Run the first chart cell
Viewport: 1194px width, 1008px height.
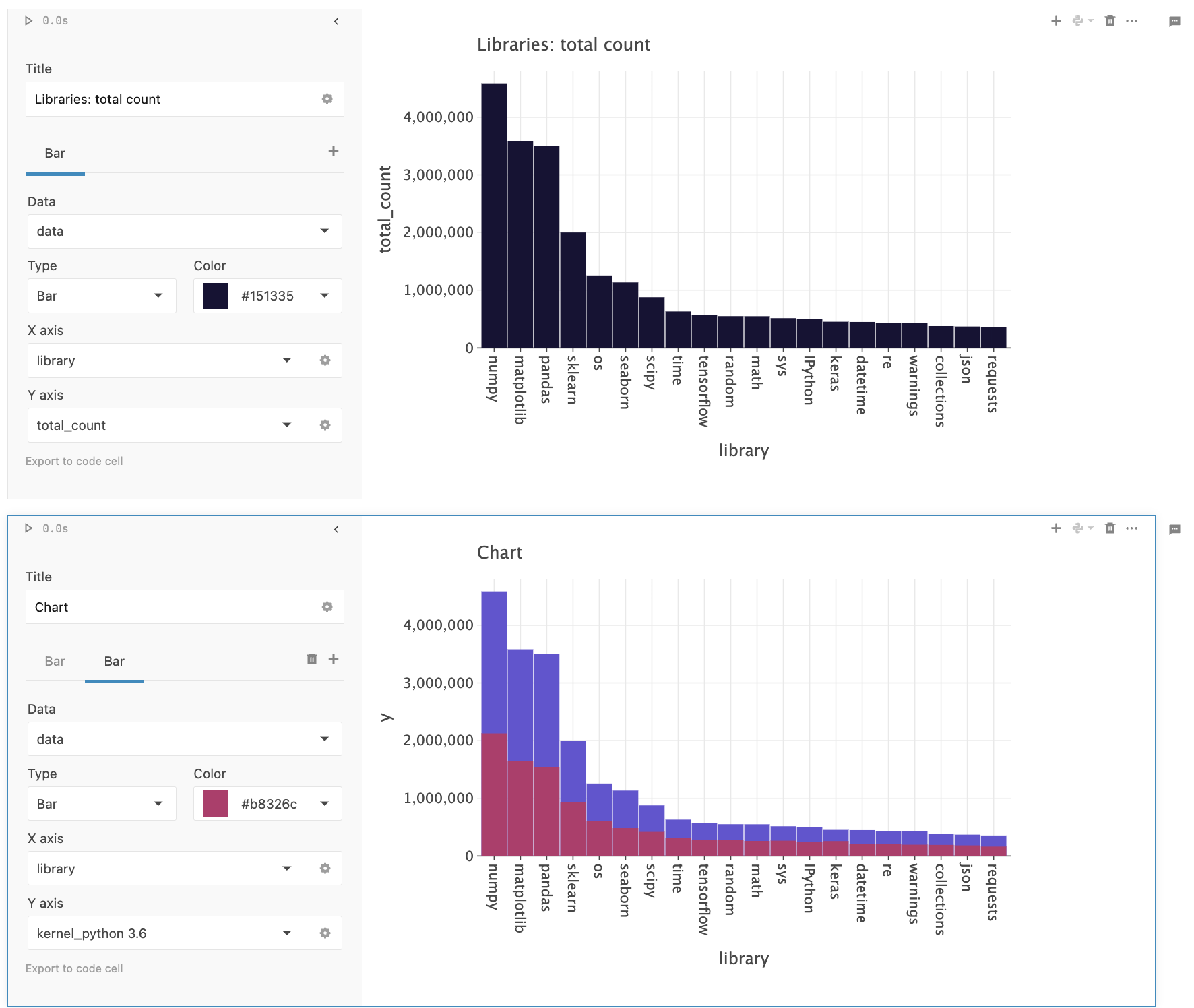click(x=28, y=21)
